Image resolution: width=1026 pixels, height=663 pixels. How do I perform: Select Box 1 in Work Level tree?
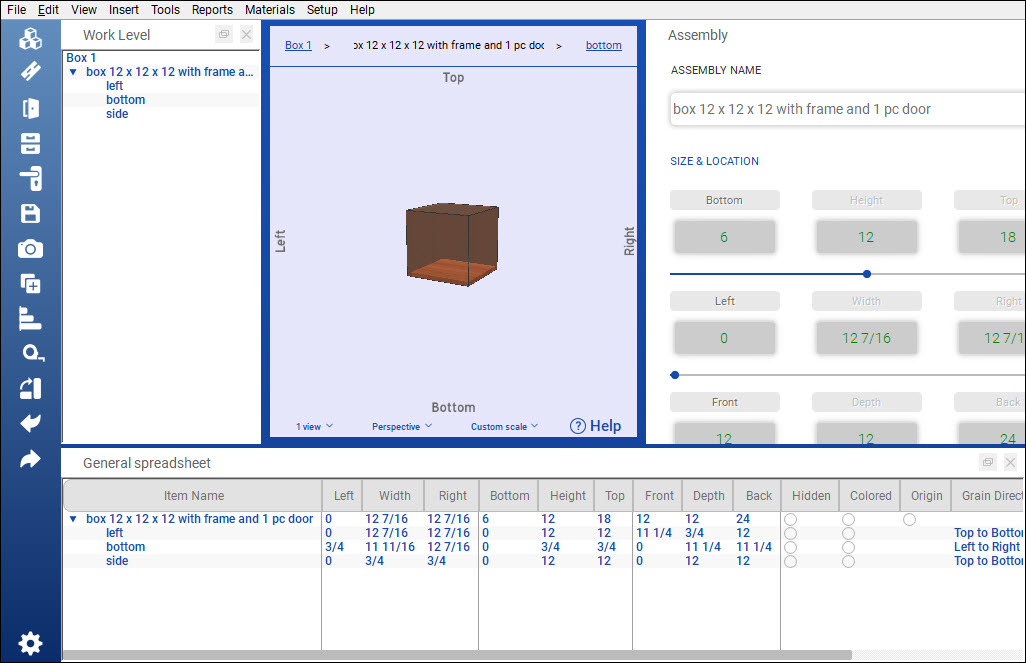click(x=81, y=58)
